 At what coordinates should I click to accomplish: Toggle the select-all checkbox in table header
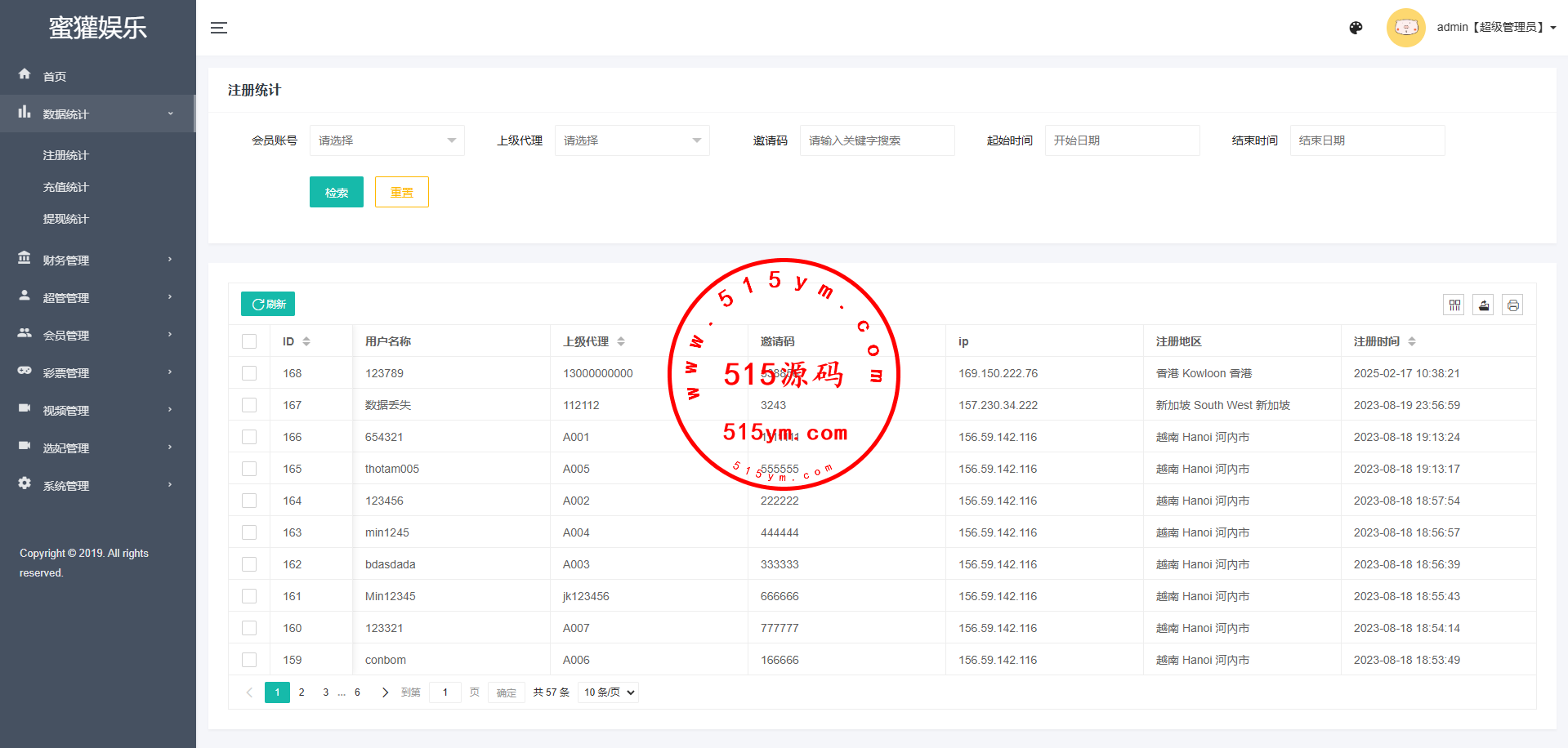click(x=249, y=341)
